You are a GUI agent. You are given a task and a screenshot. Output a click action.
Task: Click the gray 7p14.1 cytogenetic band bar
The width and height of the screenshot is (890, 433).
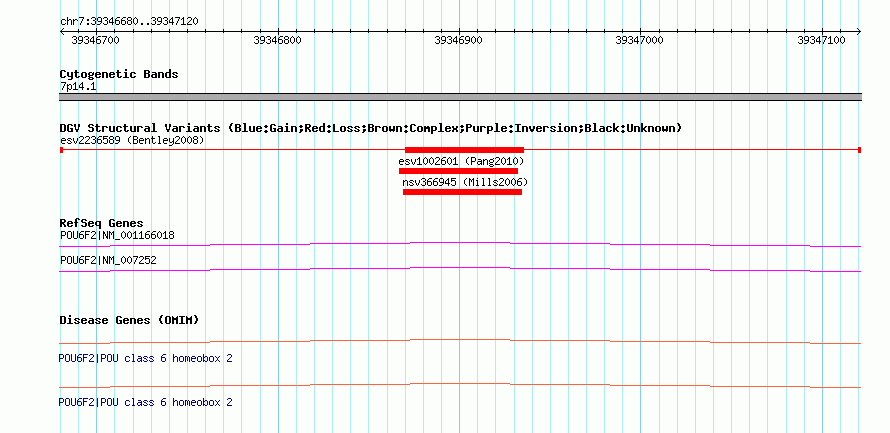coord(460,97)
